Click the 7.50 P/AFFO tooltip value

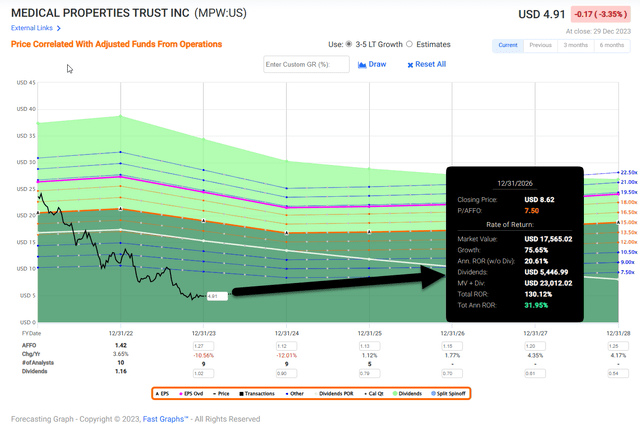pos(532,211)
